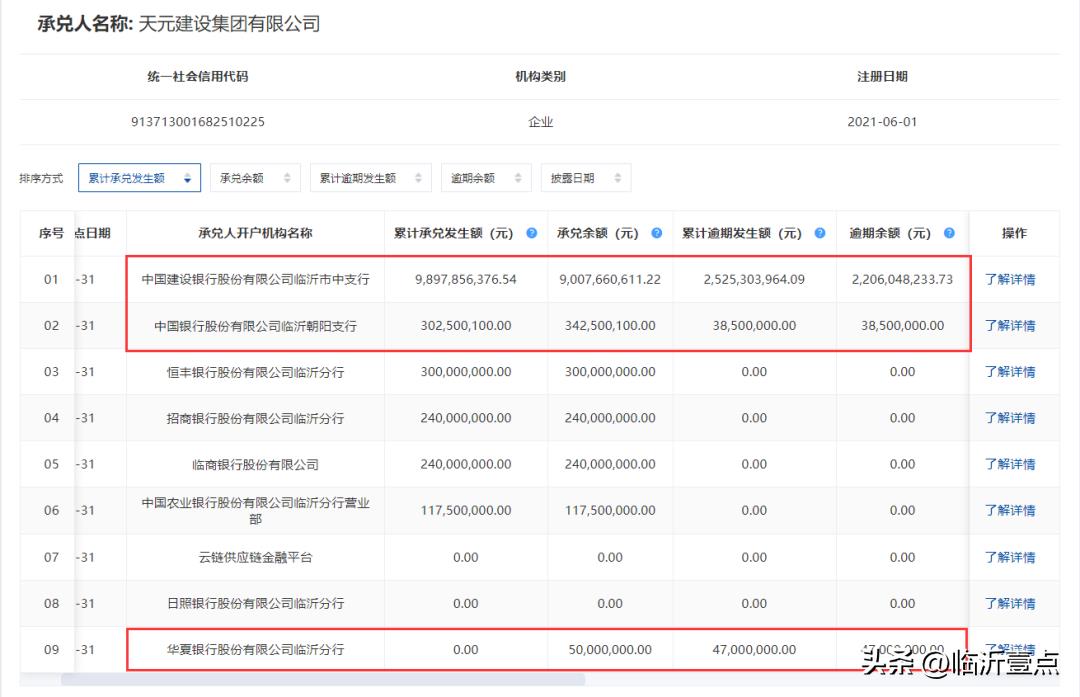Open 了解详情 for row 05 临商银行
The width and height of the screenshot is (1080, 697).
[1010, 464]
